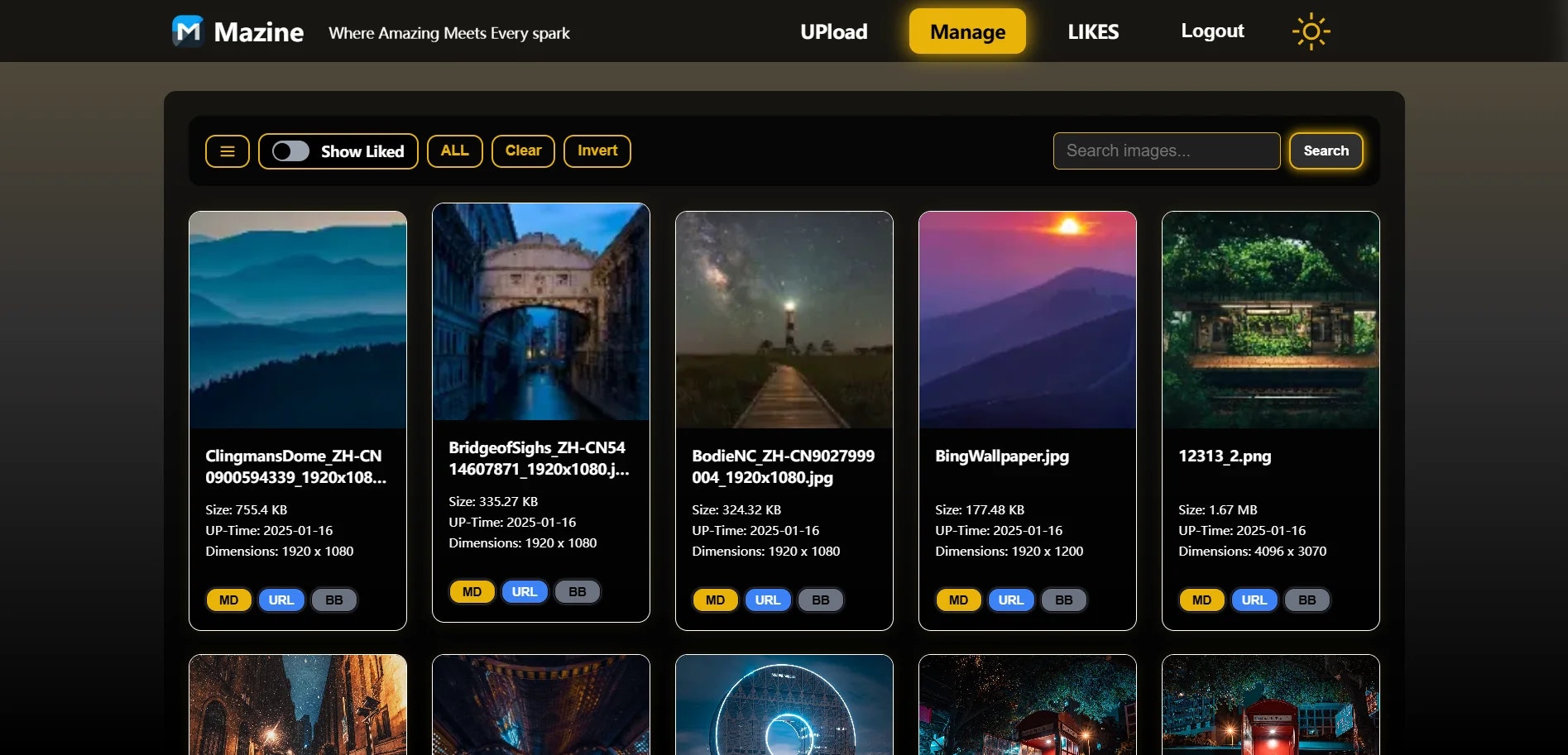Copy URL for 12313_2.png
Screen dimensions: 1568x755
(x=1254, y=600)
